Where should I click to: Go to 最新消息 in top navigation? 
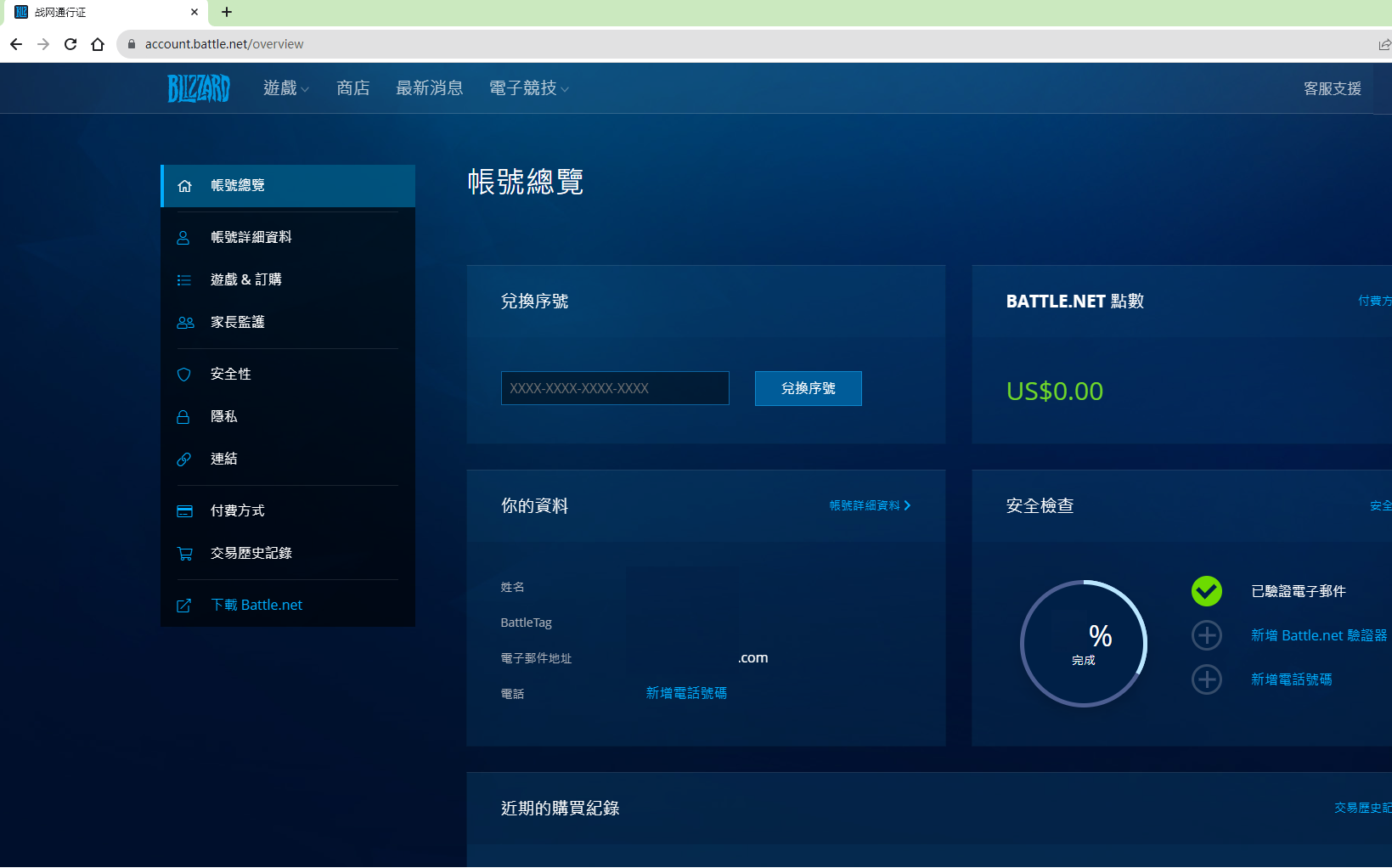point(429,88)
